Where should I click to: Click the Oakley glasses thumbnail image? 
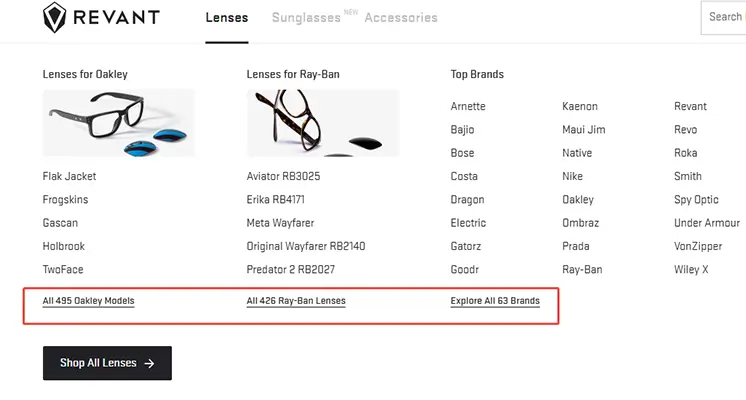point(119,123)
